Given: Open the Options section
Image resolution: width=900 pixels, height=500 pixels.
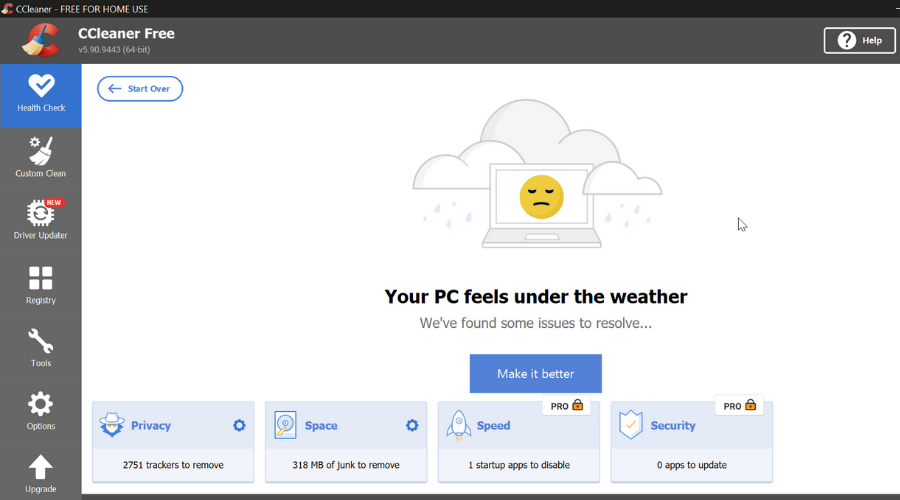Looking at the screenshot, I should [x=41, y=410].
